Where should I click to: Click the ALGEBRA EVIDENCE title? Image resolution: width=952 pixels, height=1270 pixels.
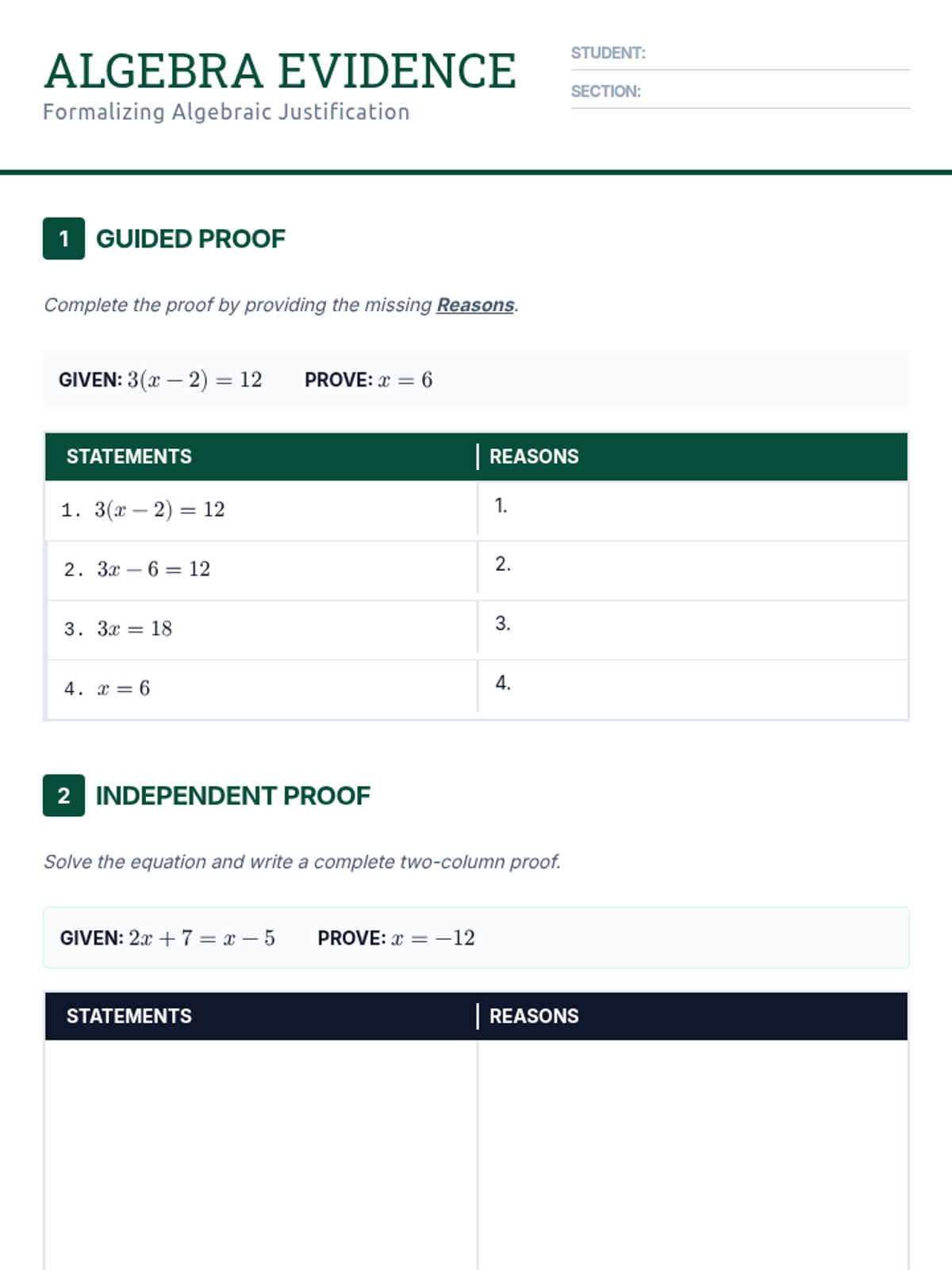pos(280,71)
